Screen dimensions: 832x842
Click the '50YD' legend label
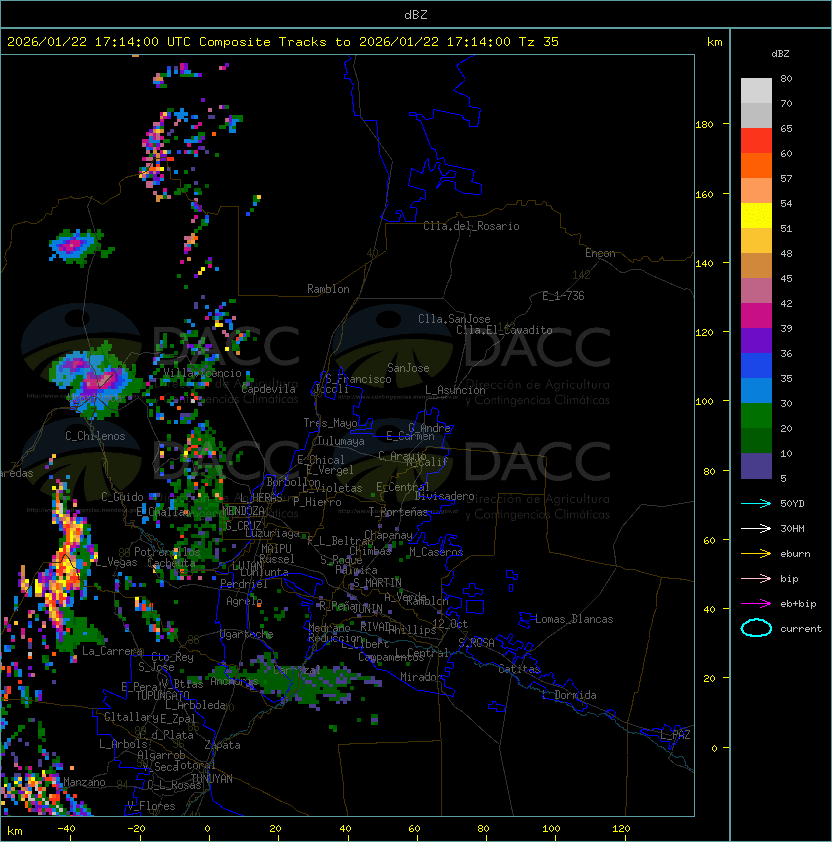pos(792,503)
